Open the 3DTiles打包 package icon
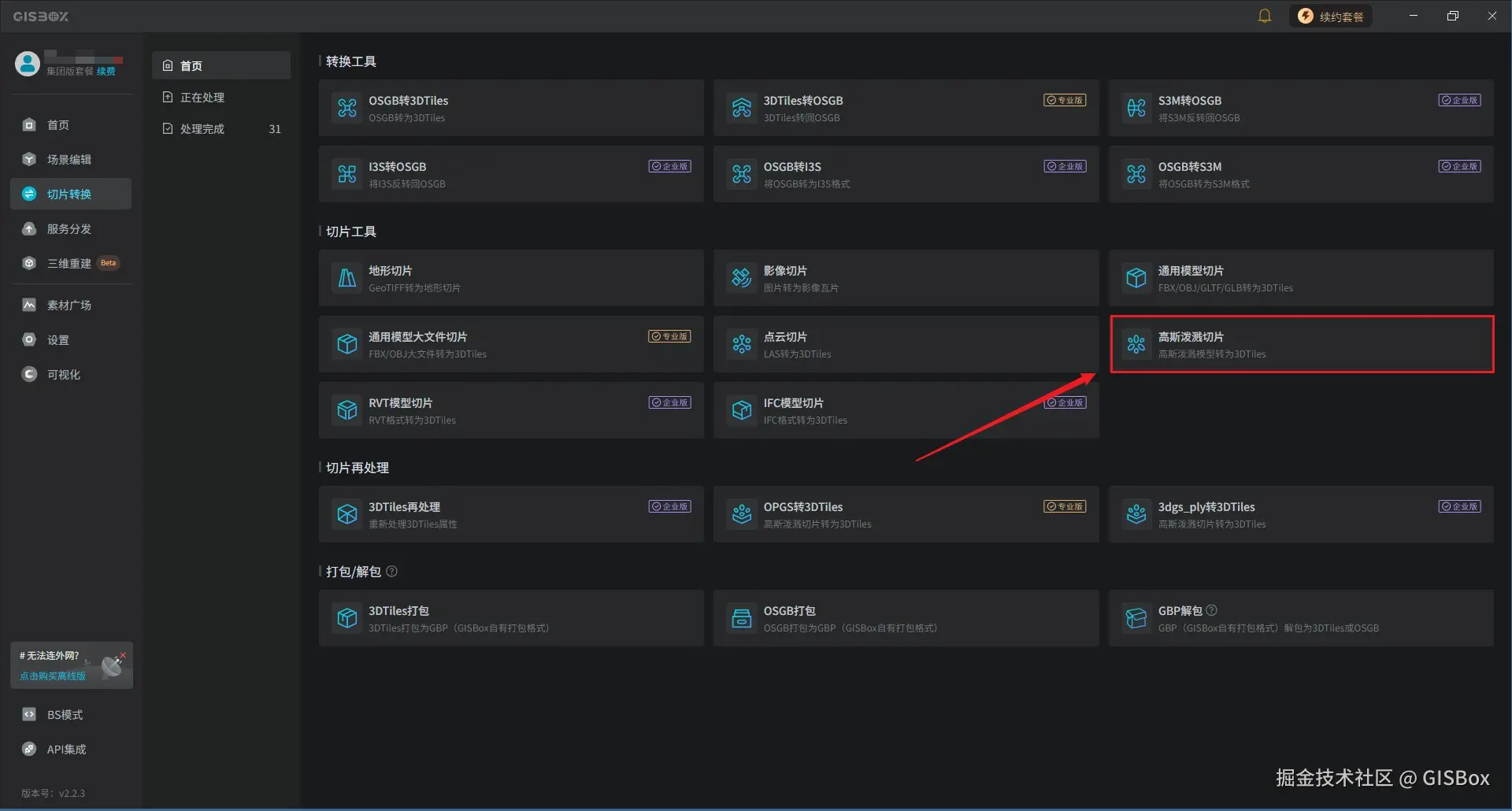Viewport: 1512px width, 811px height. coord(347,618)
